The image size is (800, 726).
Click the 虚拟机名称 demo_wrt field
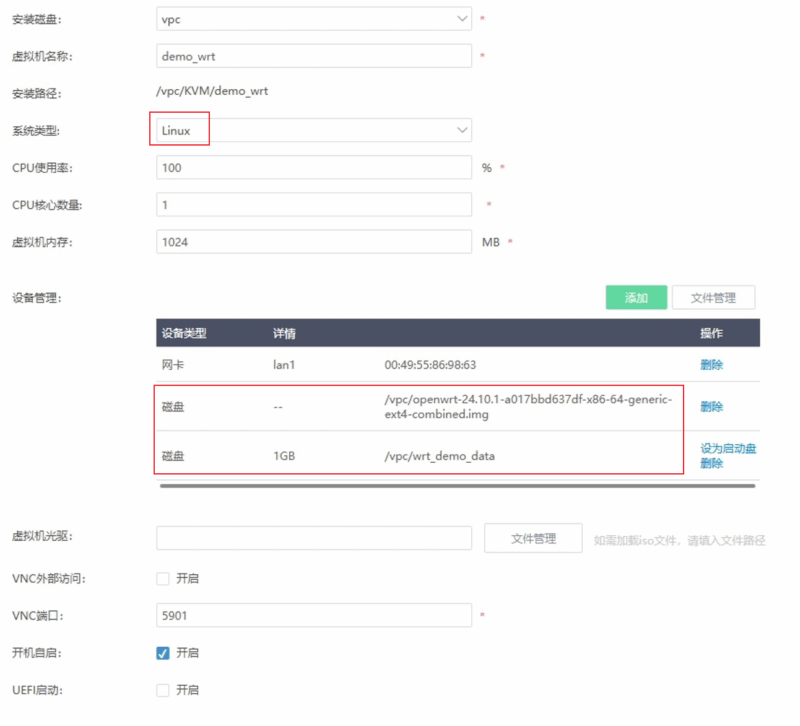(x=313, y=56)
